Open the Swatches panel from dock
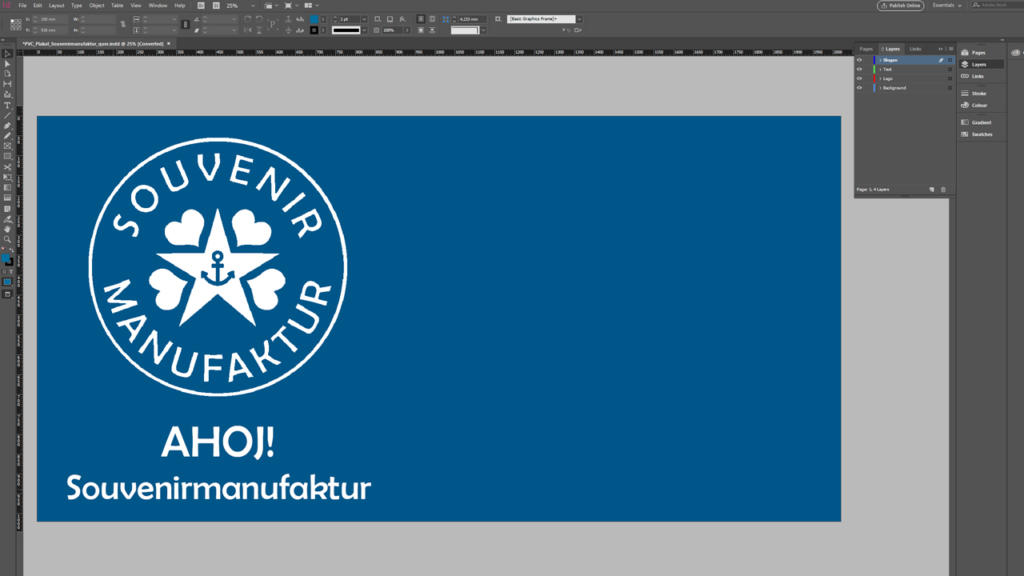The width and height of the screenshot is (1024, 576). coord(981,134)
